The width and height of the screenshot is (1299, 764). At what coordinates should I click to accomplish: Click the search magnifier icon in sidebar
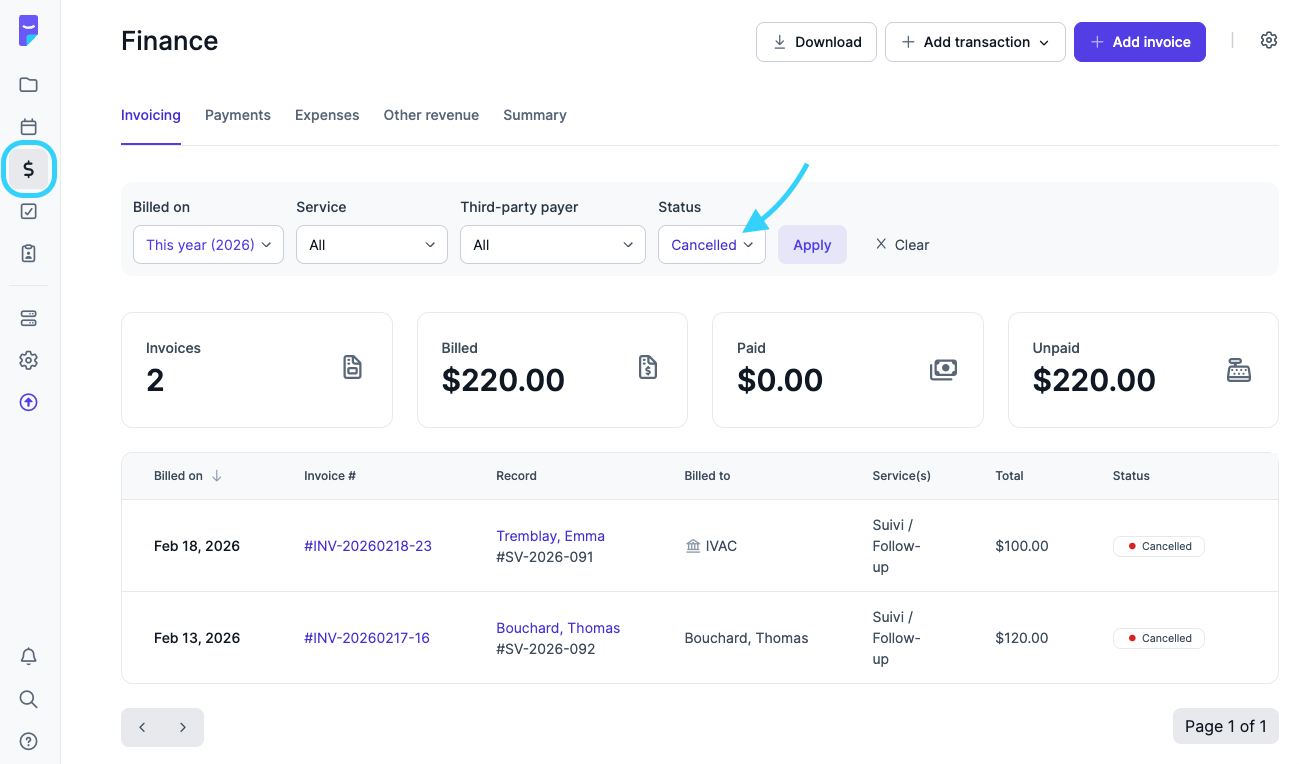pyautogui.click(x=29, y=698)
